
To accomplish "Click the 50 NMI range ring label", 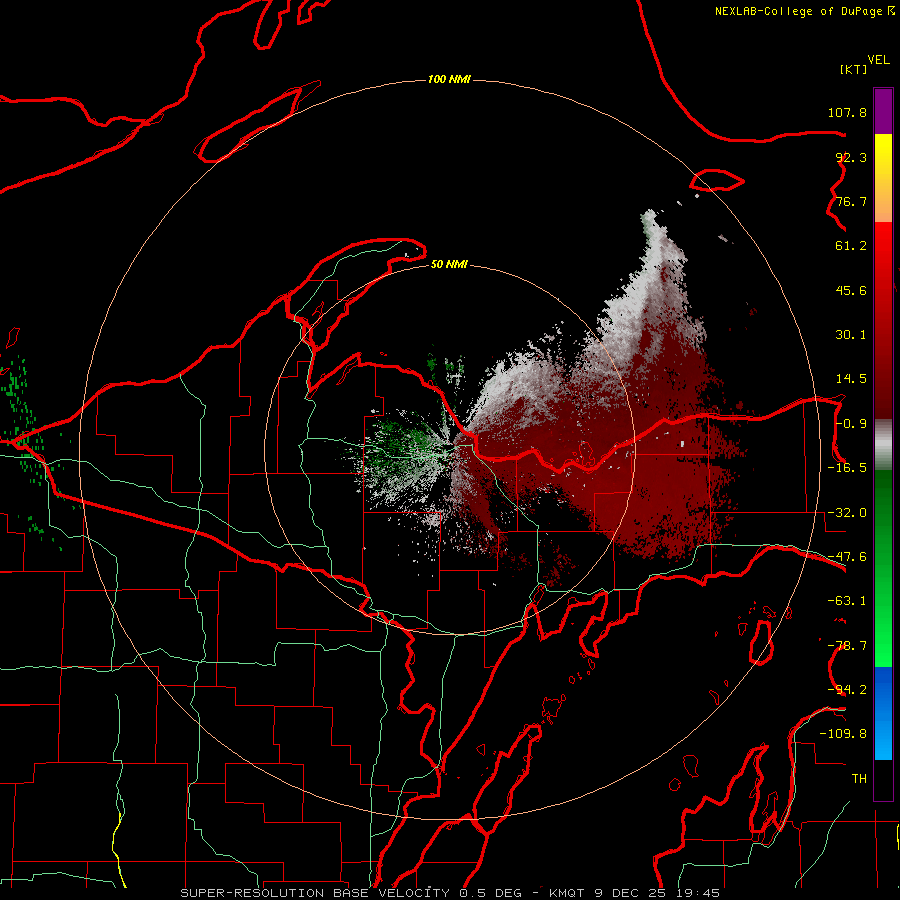I will [x=449, y=264].
